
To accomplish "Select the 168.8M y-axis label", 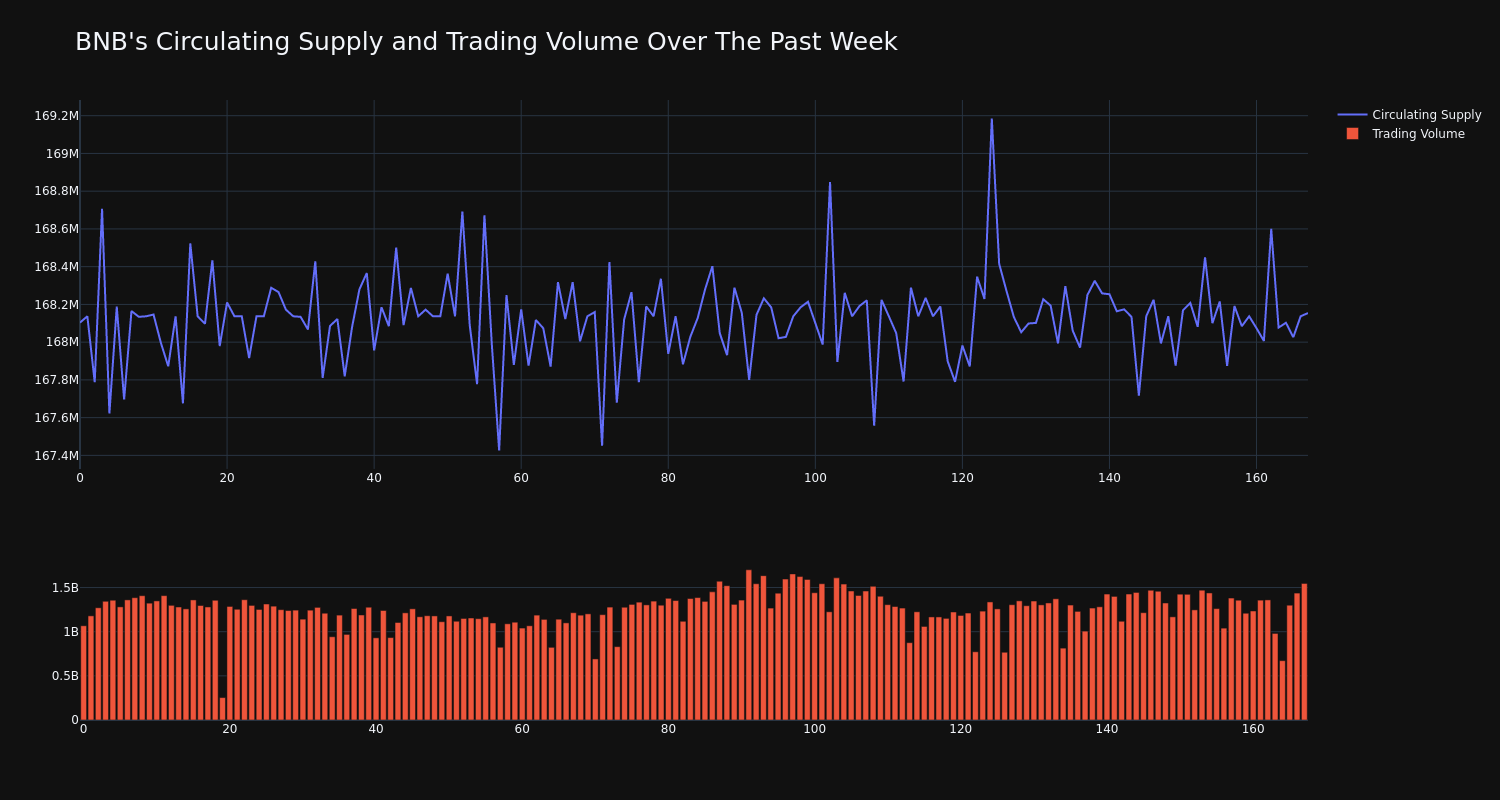I will tap(56, 191).
